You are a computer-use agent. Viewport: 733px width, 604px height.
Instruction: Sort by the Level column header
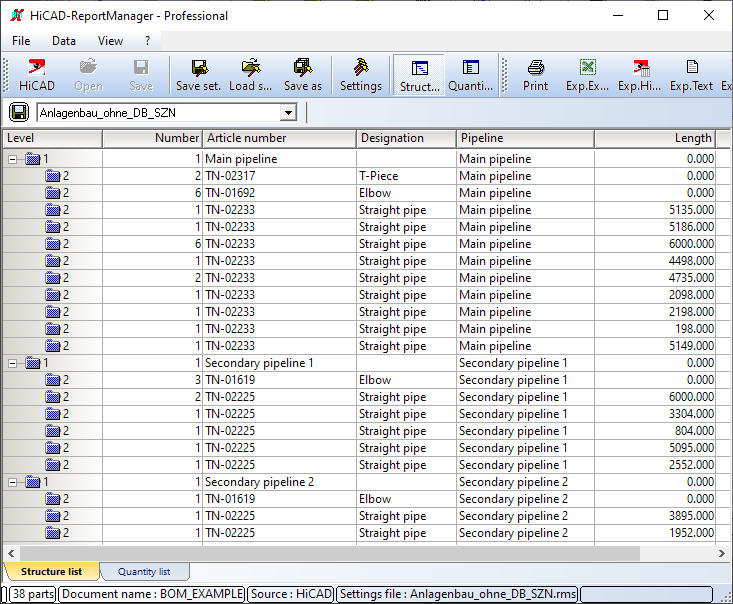pyautogui.click(x=52, y=138)
